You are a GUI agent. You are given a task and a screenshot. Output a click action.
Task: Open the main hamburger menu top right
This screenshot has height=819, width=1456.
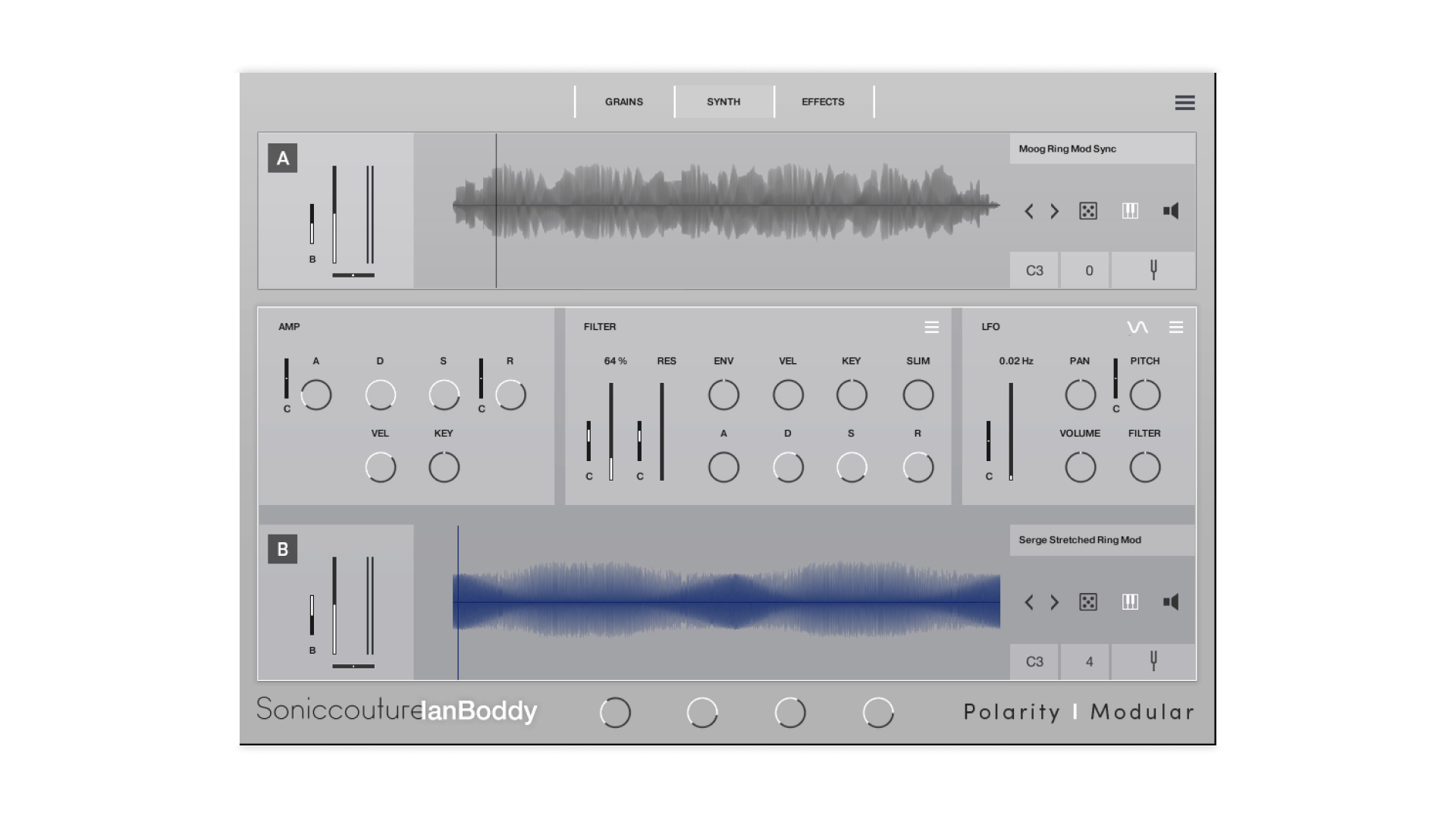point(1185,102)
